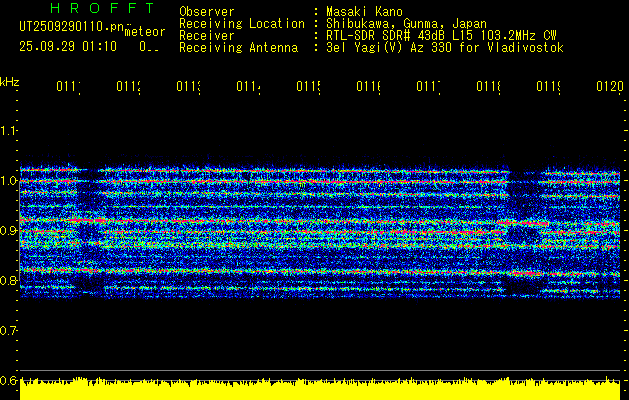Click the HROFFT title text

coord(102,8)
